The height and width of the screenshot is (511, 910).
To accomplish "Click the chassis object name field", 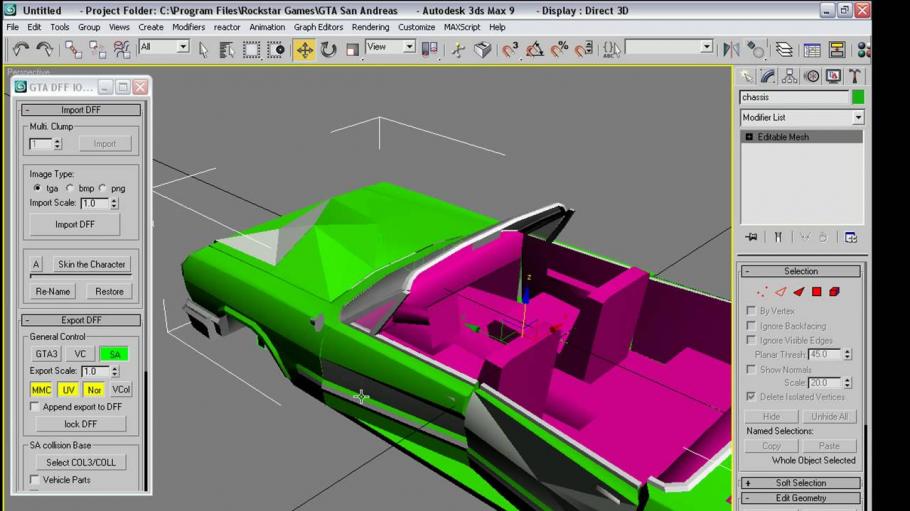I will pos(793,97).
